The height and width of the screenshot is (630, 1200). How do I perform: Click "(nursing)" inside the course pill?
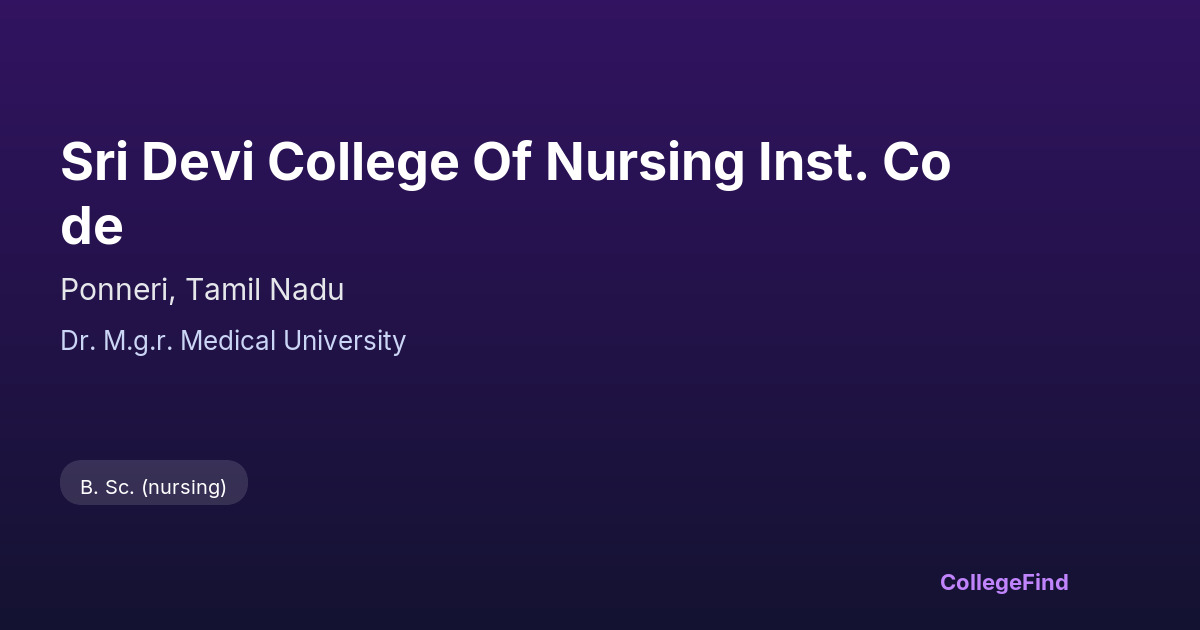184,487
